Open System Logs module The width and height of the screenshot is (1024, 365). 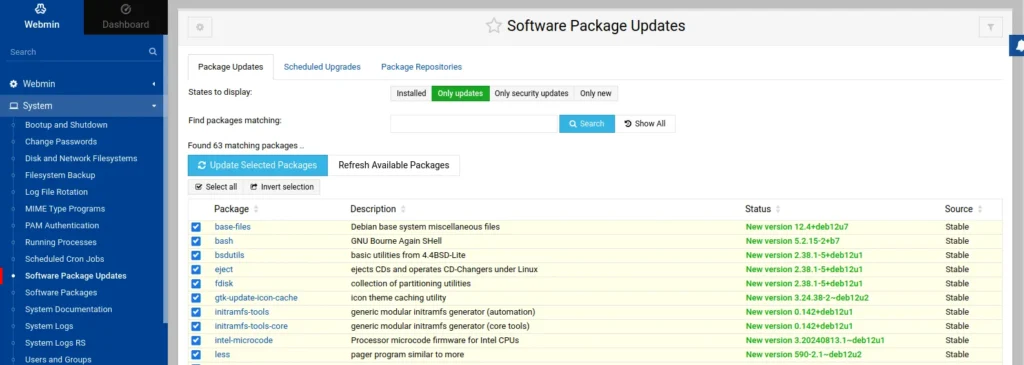coord(49,326)
